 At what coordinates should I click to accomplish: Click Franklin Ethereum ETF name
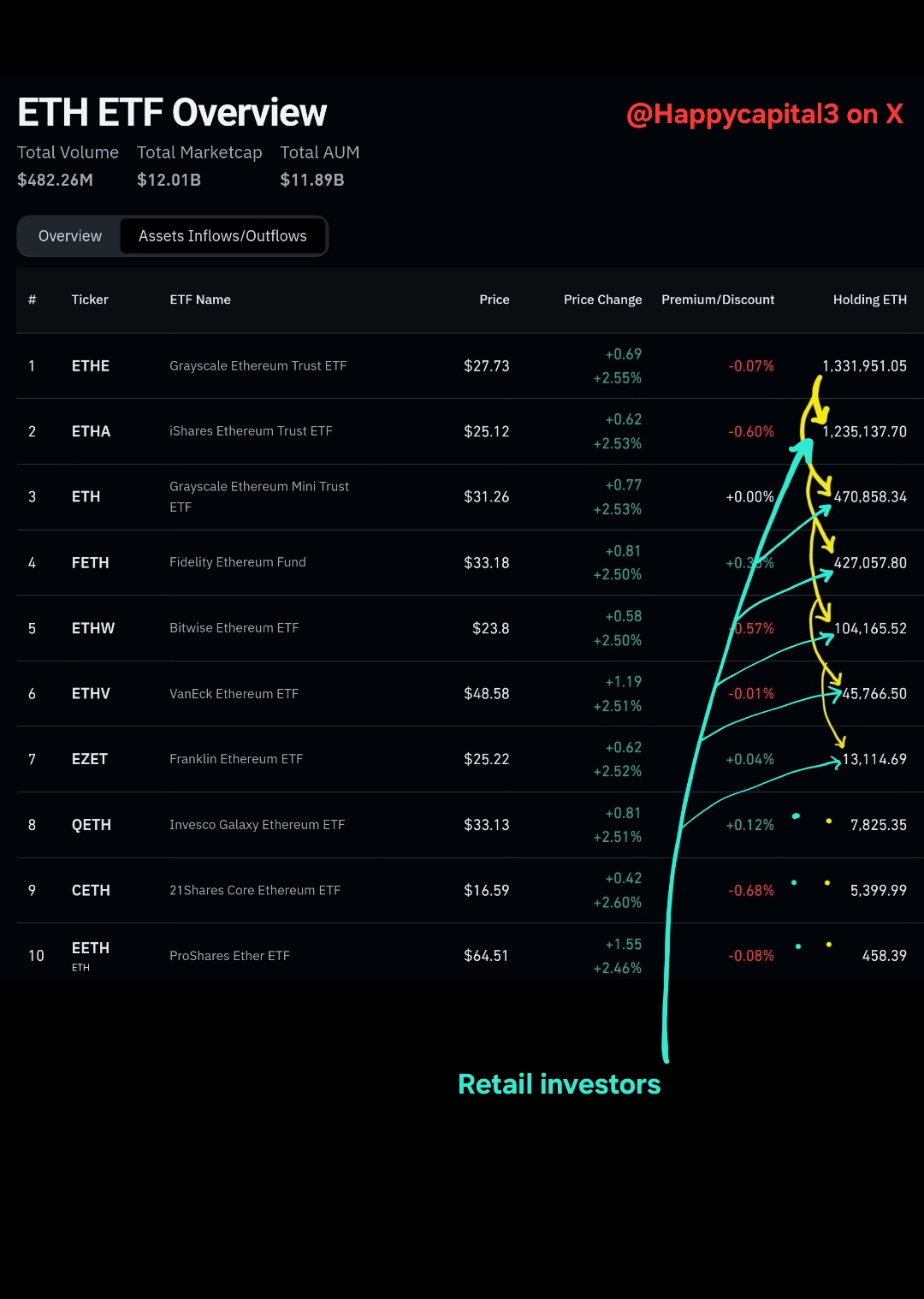[236, 759]
